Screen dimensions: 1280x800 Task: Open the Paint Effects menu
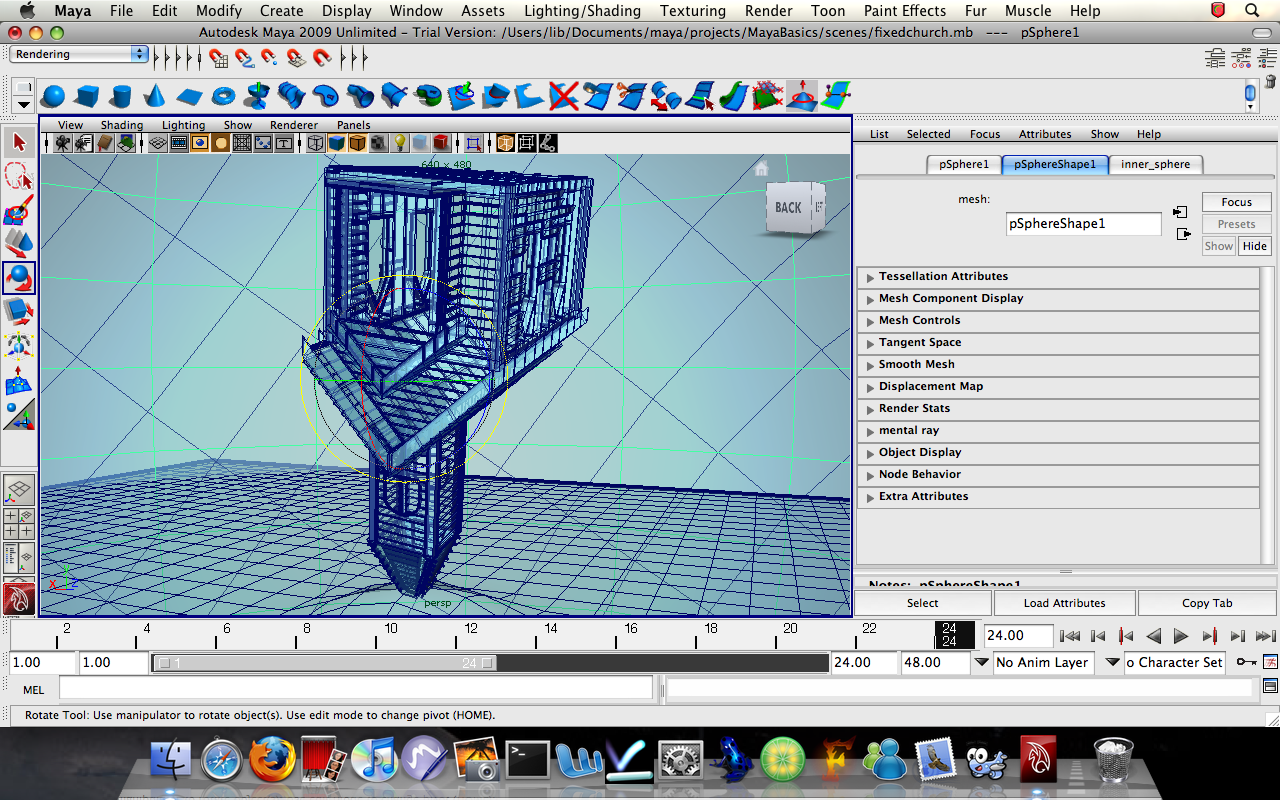point(904,11)
